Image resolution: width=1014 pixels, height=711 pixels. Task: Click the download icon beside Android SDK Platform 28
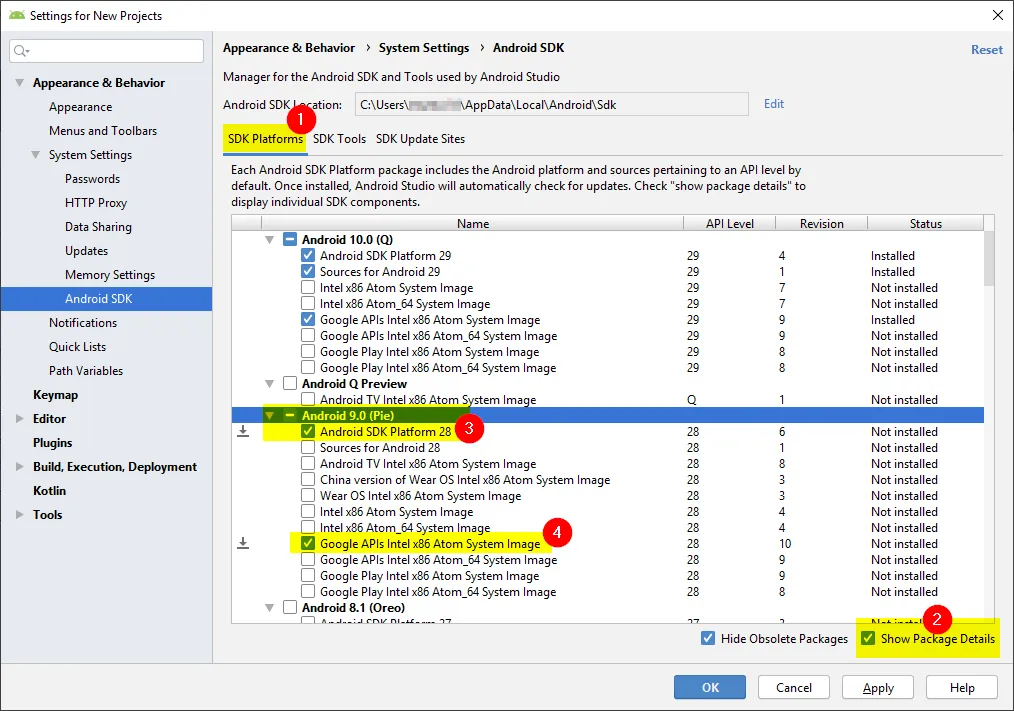243,431
